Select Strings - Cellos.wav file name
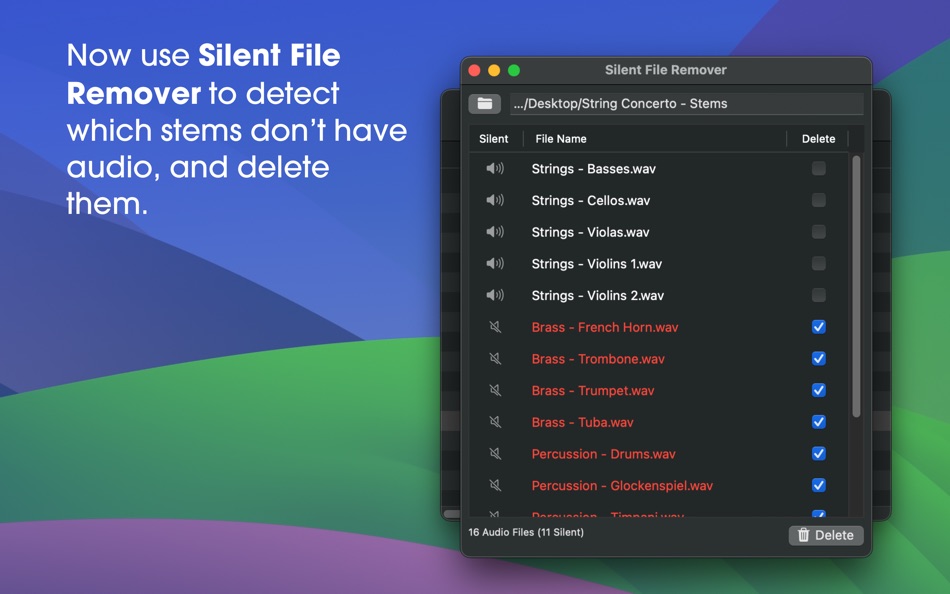 coord(591,201)
